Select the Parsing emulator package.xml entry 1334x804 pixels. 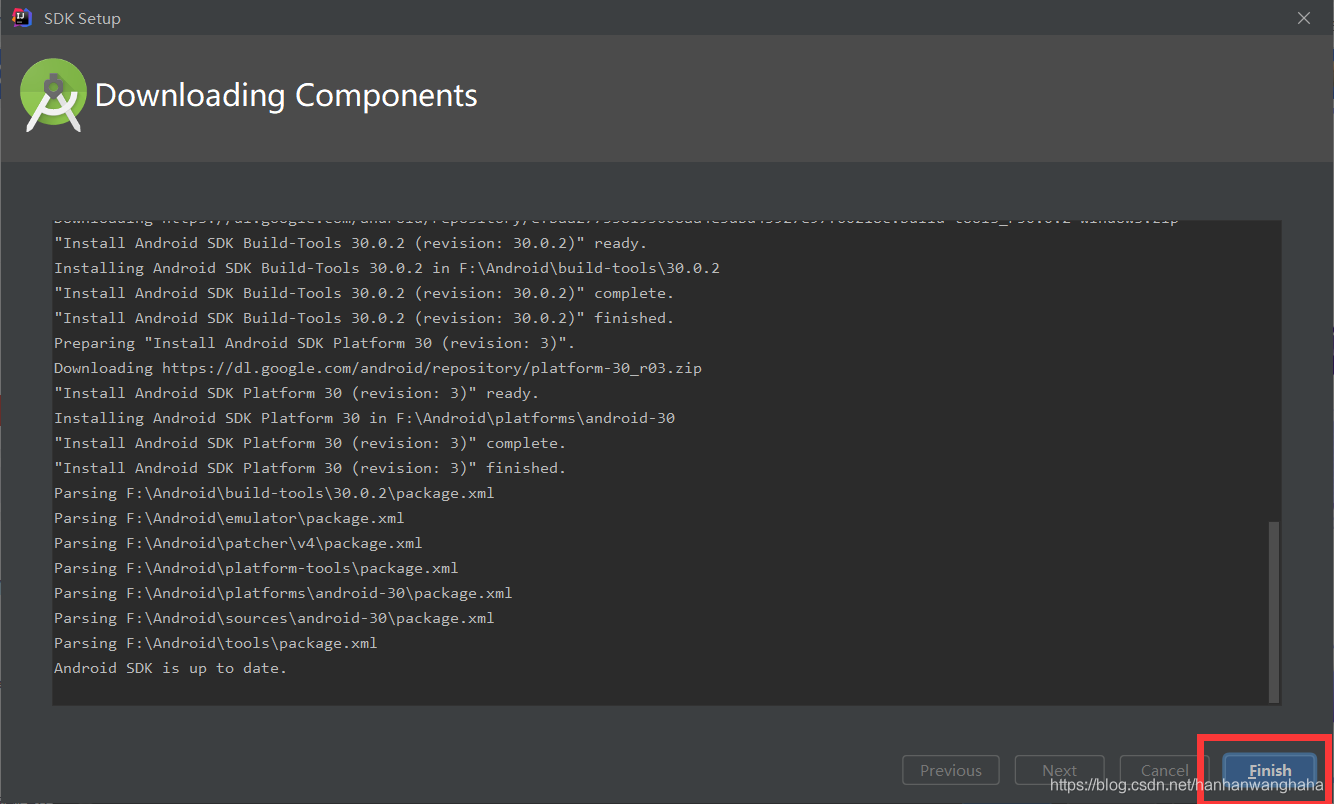(x=229, y=517)
